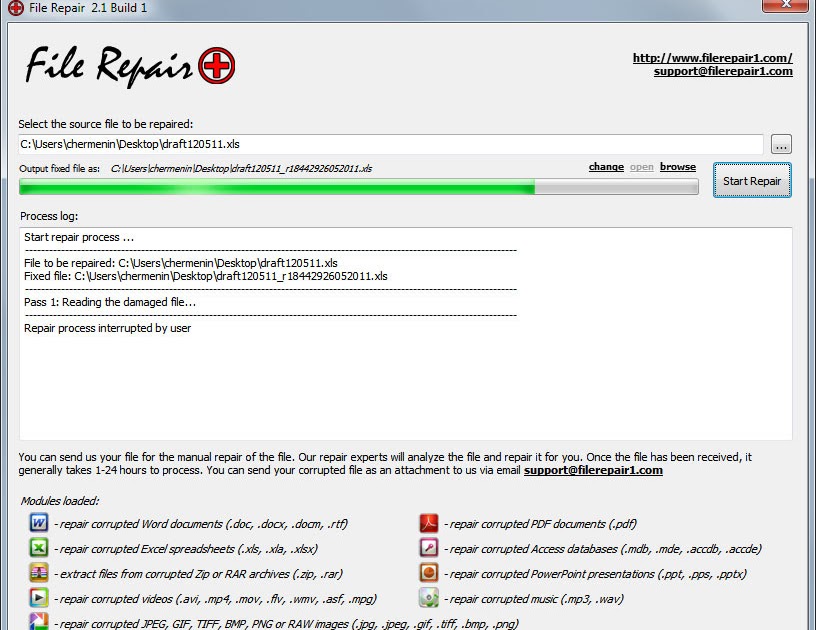Click the PowerPoint presentations module icon
This screenshot has width=816, height=630.
click(429, 572)
